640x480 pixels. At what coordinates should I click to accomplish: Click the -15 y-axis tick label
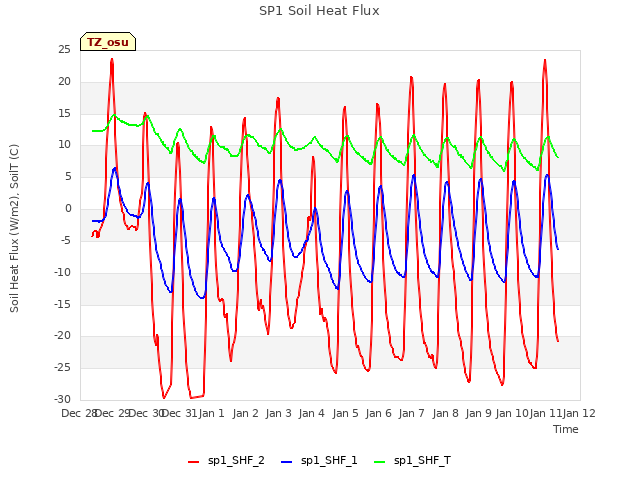coord(62,304)
